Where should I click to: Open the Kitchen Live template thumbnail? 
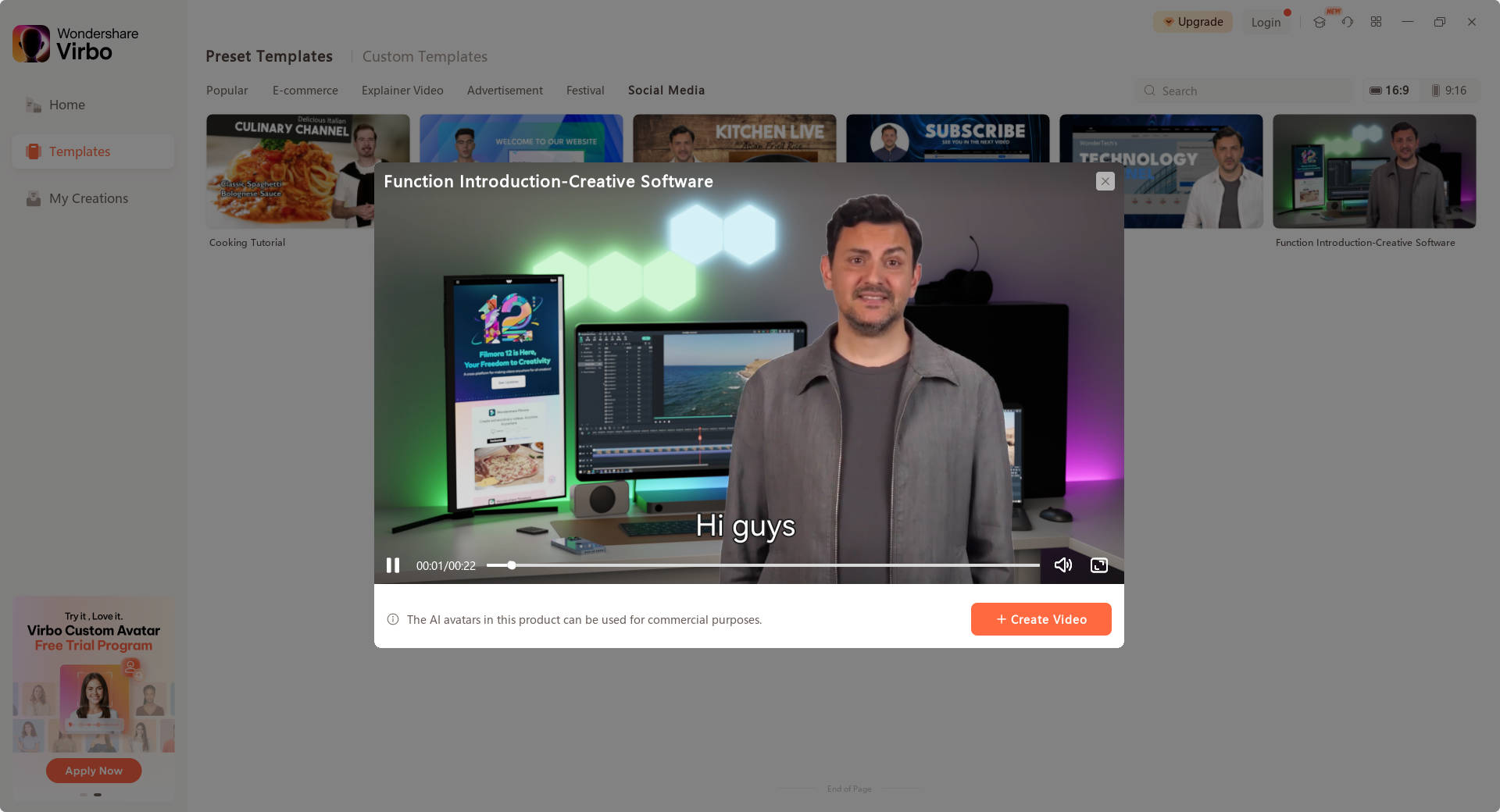[734, 138]
